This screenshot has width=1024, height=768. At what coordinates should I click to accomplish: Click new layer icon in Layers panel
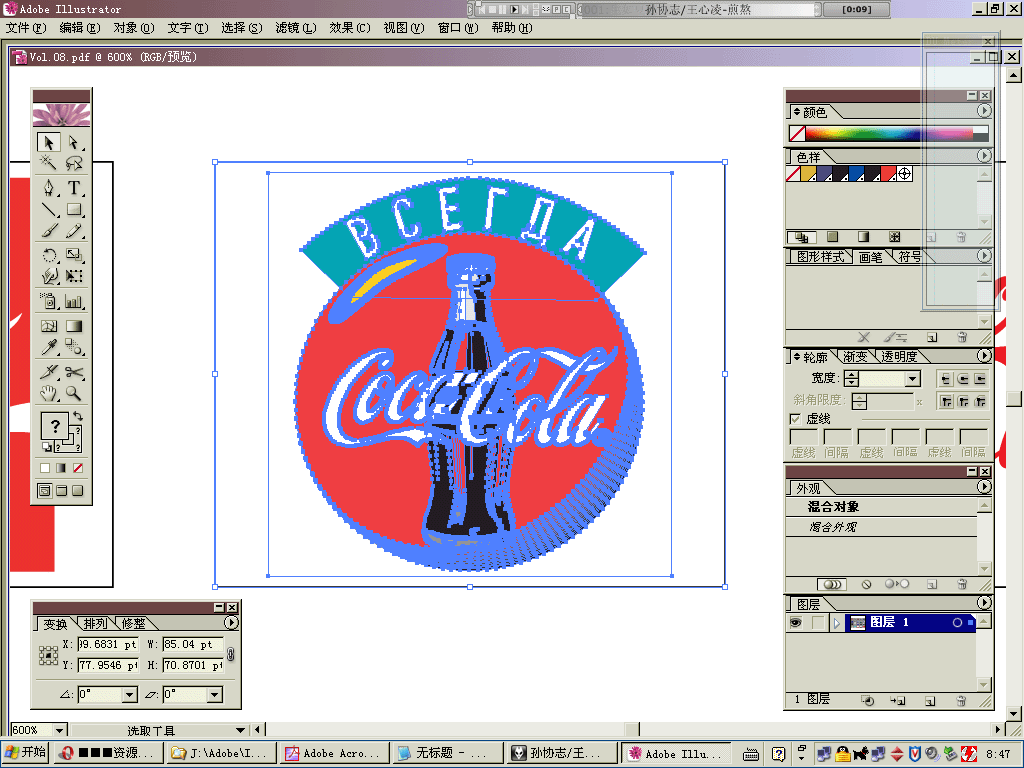[x=930, y=701]
